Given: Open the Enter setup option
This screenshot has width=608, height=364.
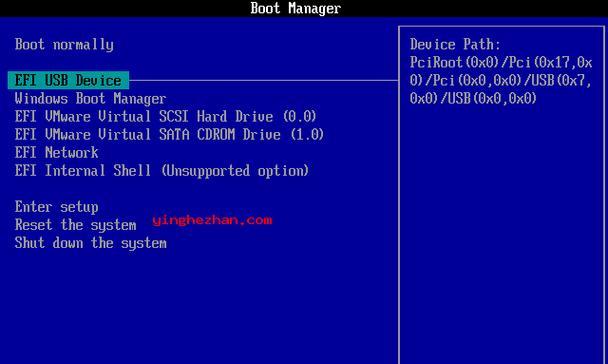Looking at the screenshot, I should [x=57, y=207].
